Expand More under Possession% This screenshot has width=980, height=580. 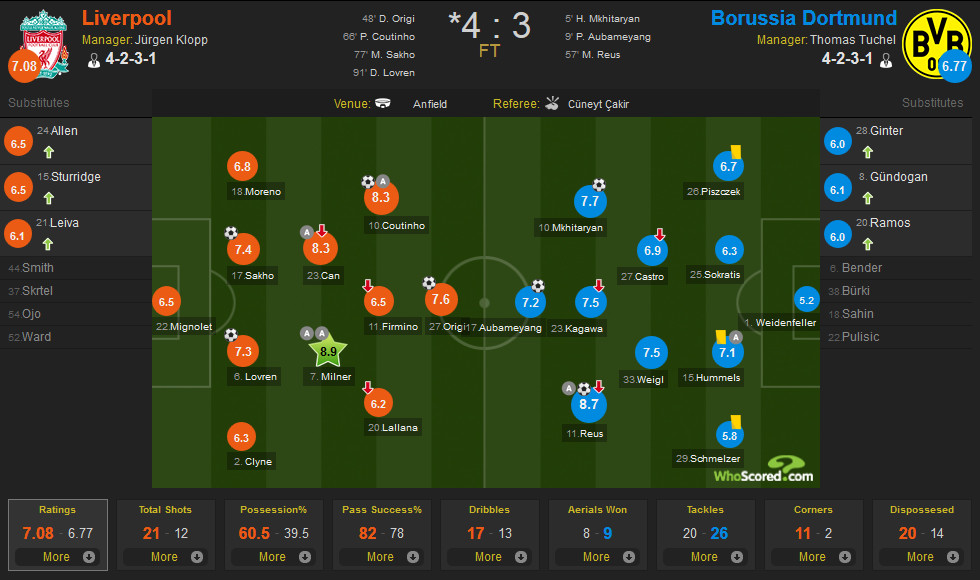(x=272, y=557)
